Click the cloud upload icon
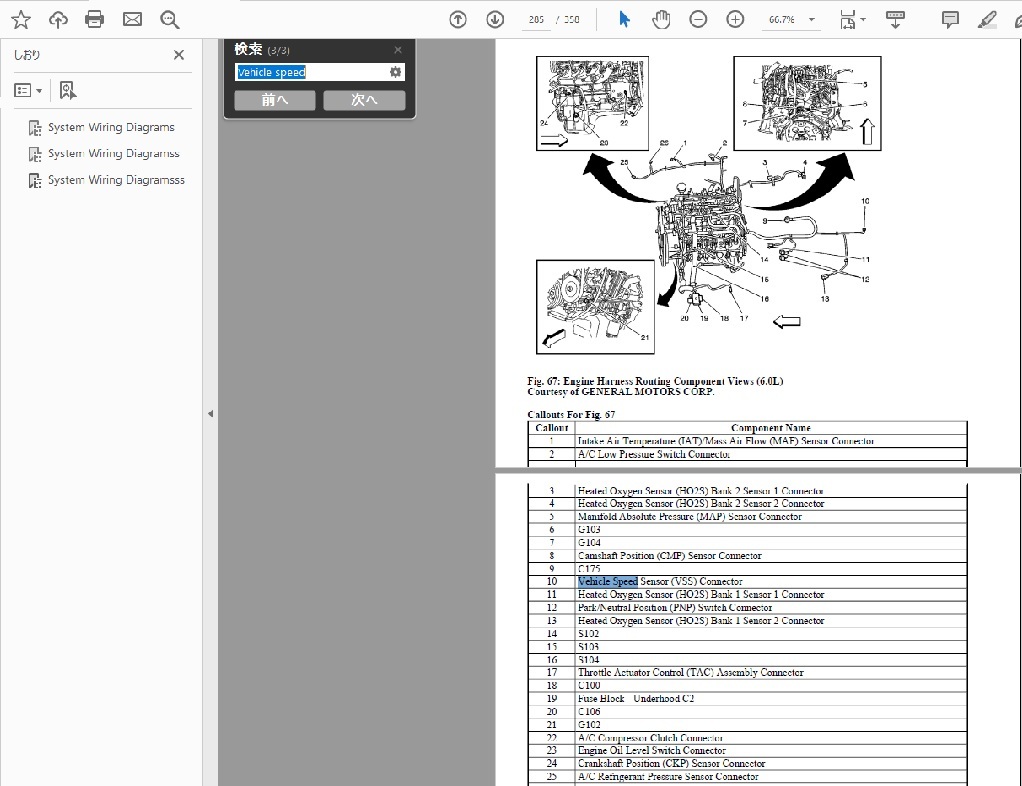This screenshot has height=786, width=1022. coord(59,20)
